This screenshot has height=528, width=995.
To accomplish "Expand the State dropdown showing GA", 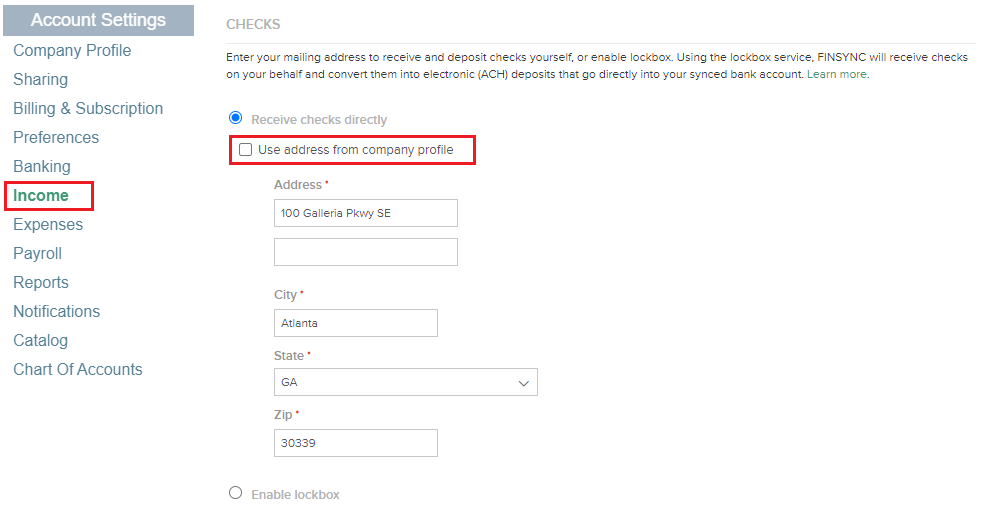I will (405, 382).
